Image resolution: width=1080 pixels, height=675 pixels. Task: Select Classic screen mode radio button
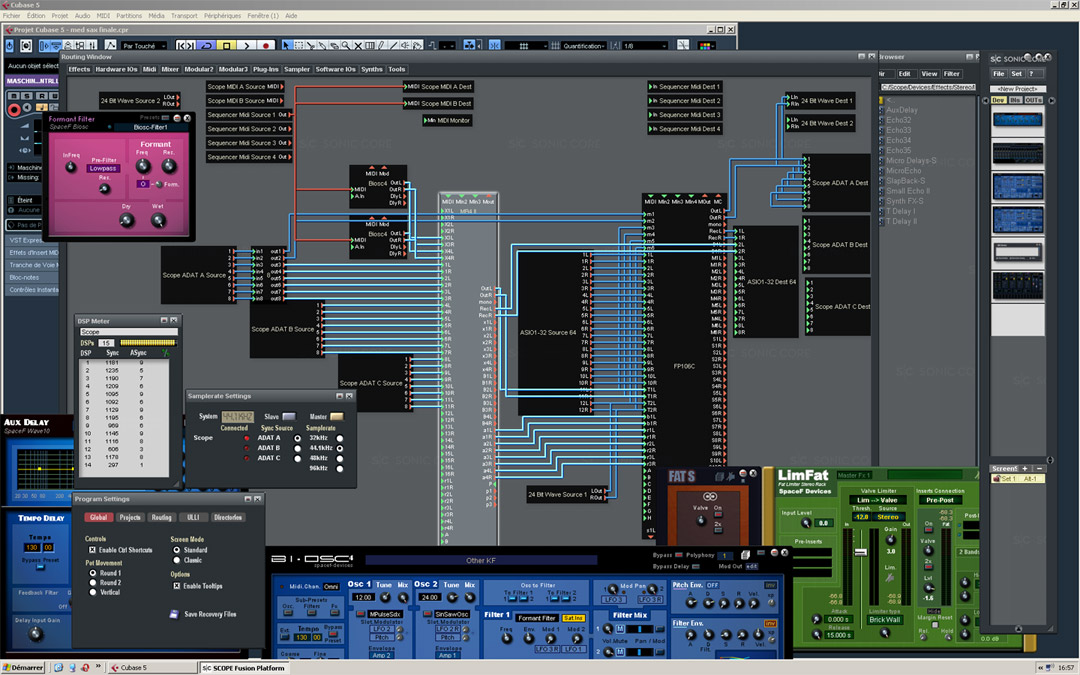(176, 561)
